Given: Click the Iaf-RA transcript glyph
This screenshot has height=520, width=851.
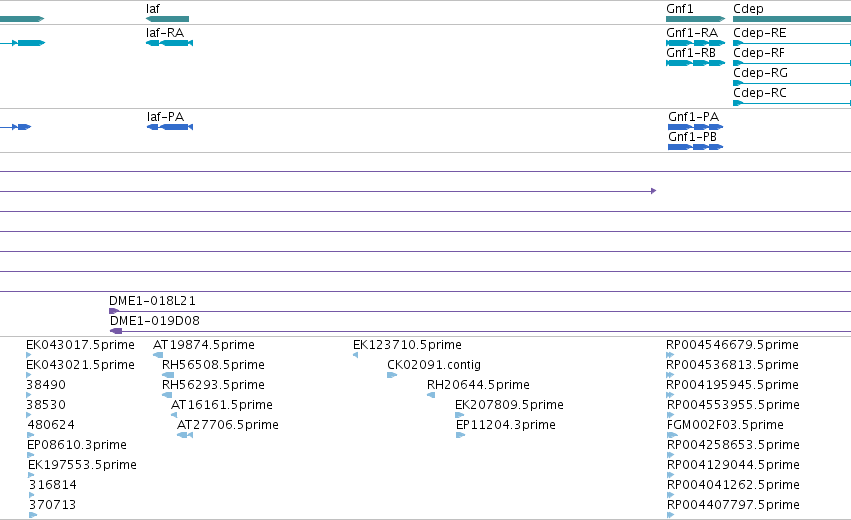Looking at the screenshot, I should click(169, 43).
